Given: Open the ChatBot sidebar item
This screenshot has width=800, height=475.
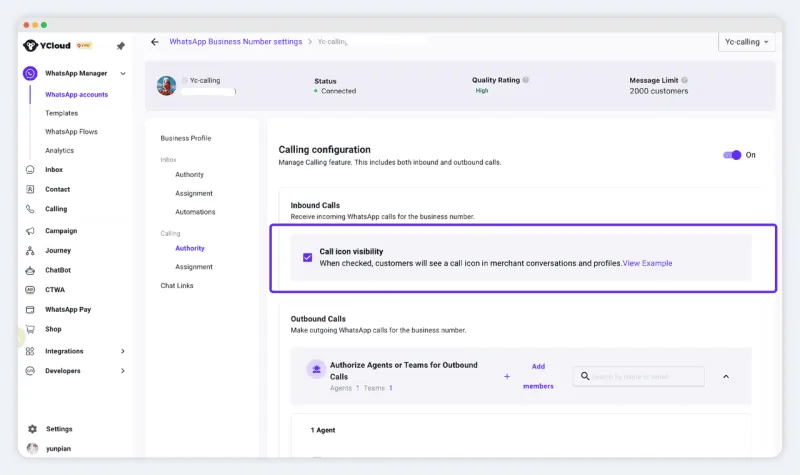Looking at the screenshot, I should [x=59, y=270].
